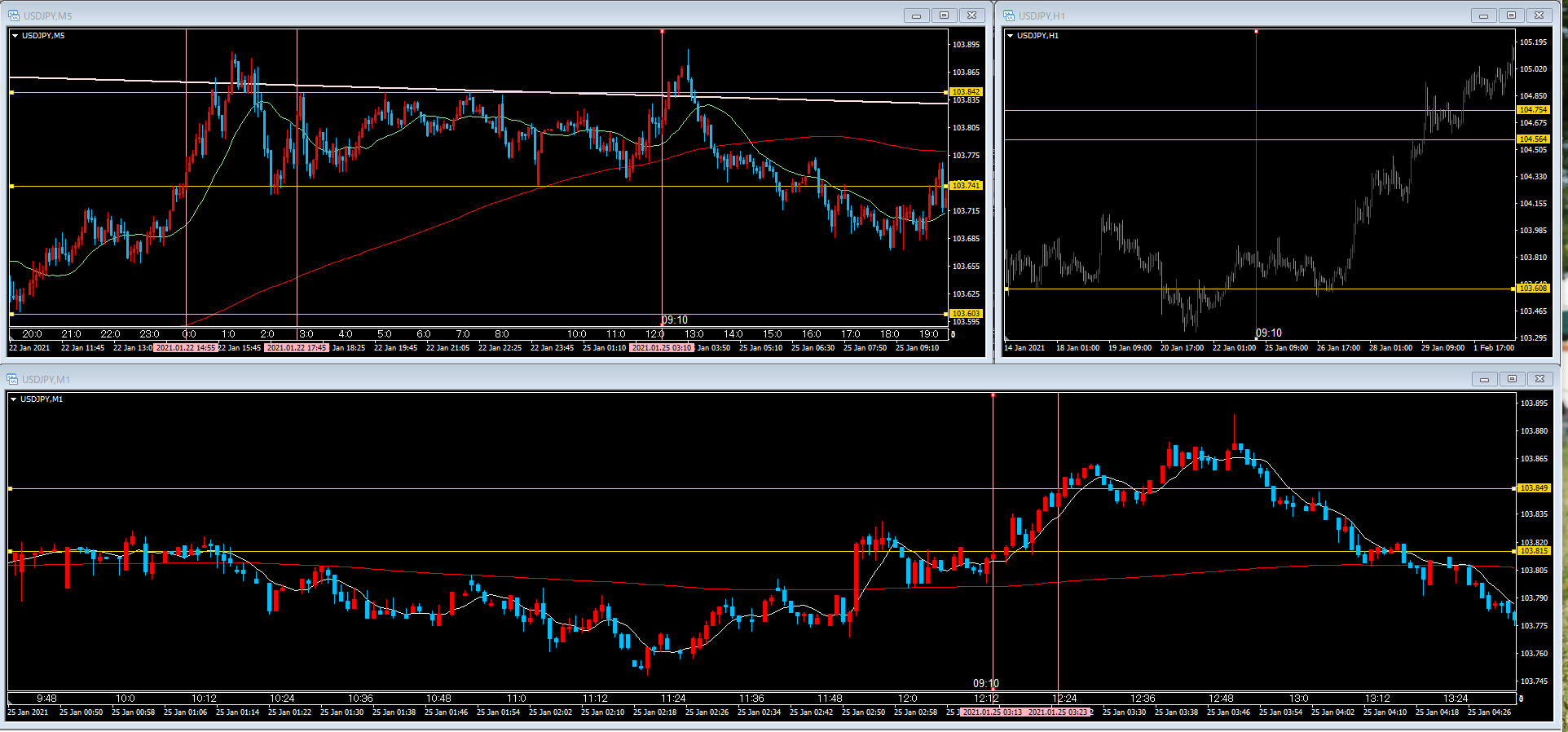The height and width of the screenshot is (732, 1568).
Task: Select the 103.842 price label on M5 chart
Action: (x=966, y=92)
